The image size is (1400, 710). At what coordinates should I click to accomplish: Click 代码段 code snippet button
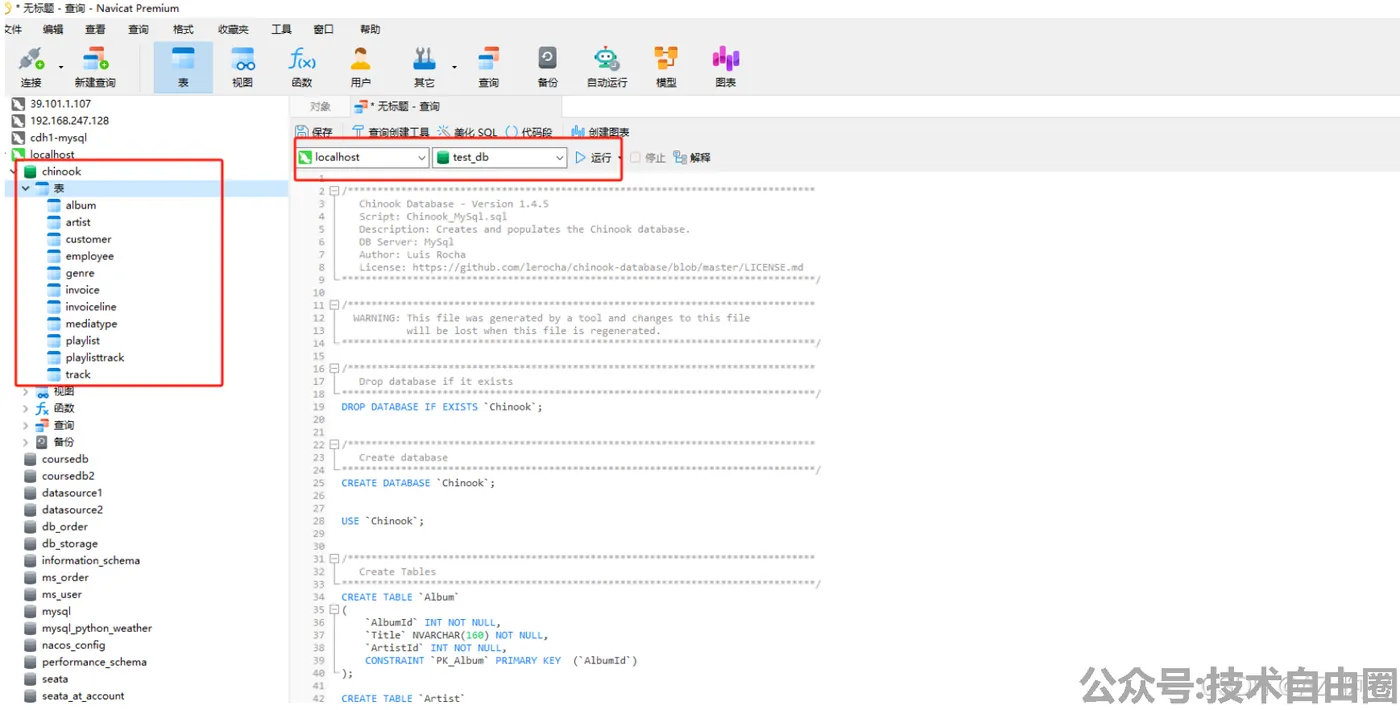[x=528, y=132]
